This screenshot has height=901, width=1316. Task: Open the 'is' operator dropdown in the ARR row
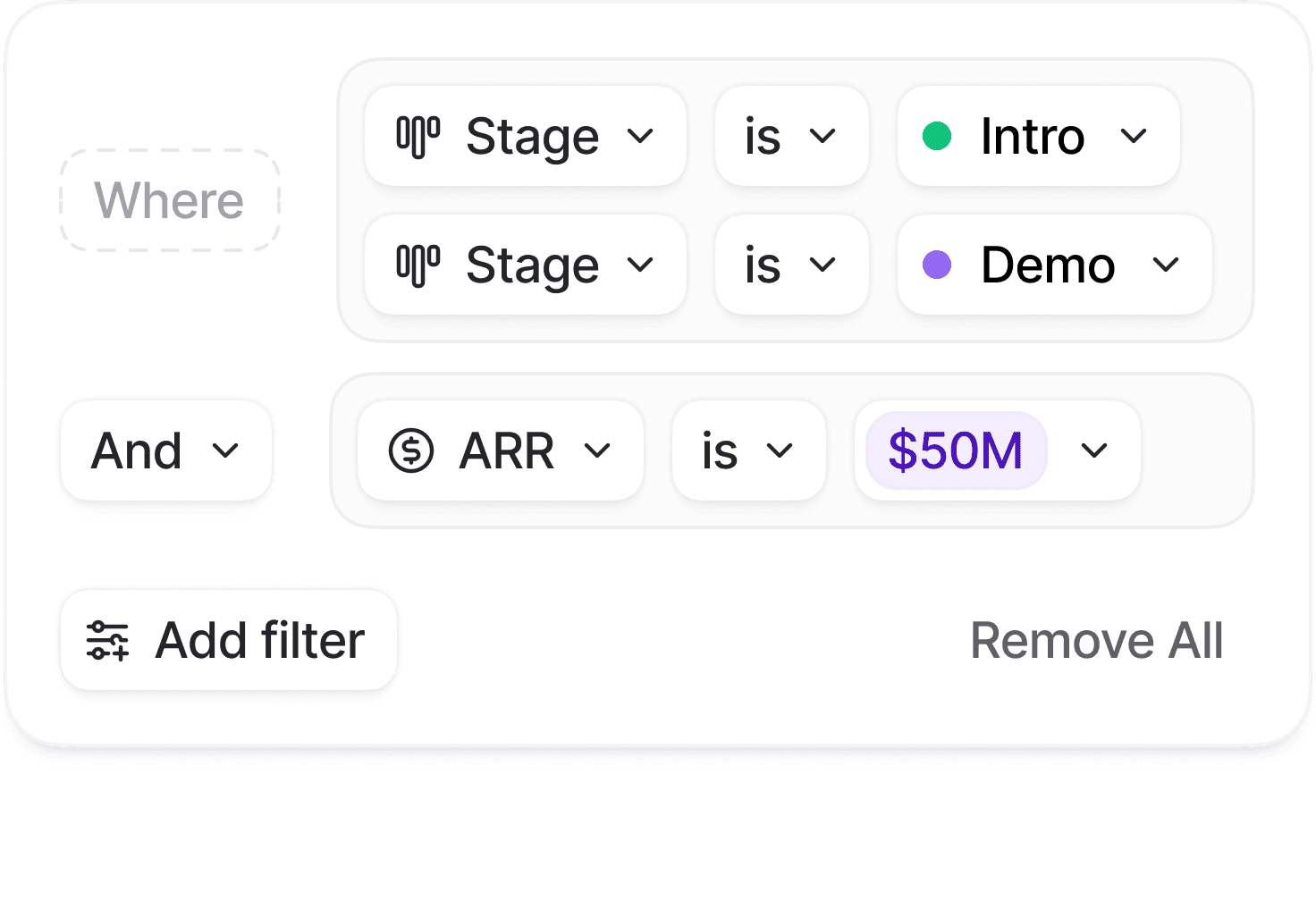point(749,450)
